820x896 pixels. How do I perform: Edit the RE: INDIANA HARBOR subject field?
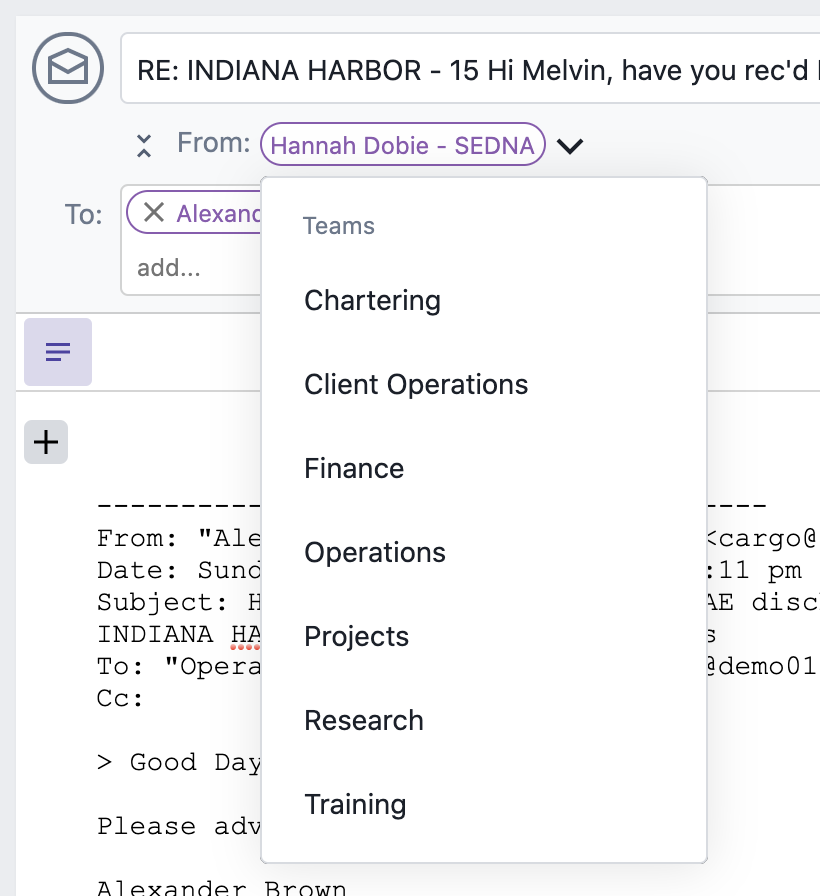pyautogui.click(x=471, y=69)
